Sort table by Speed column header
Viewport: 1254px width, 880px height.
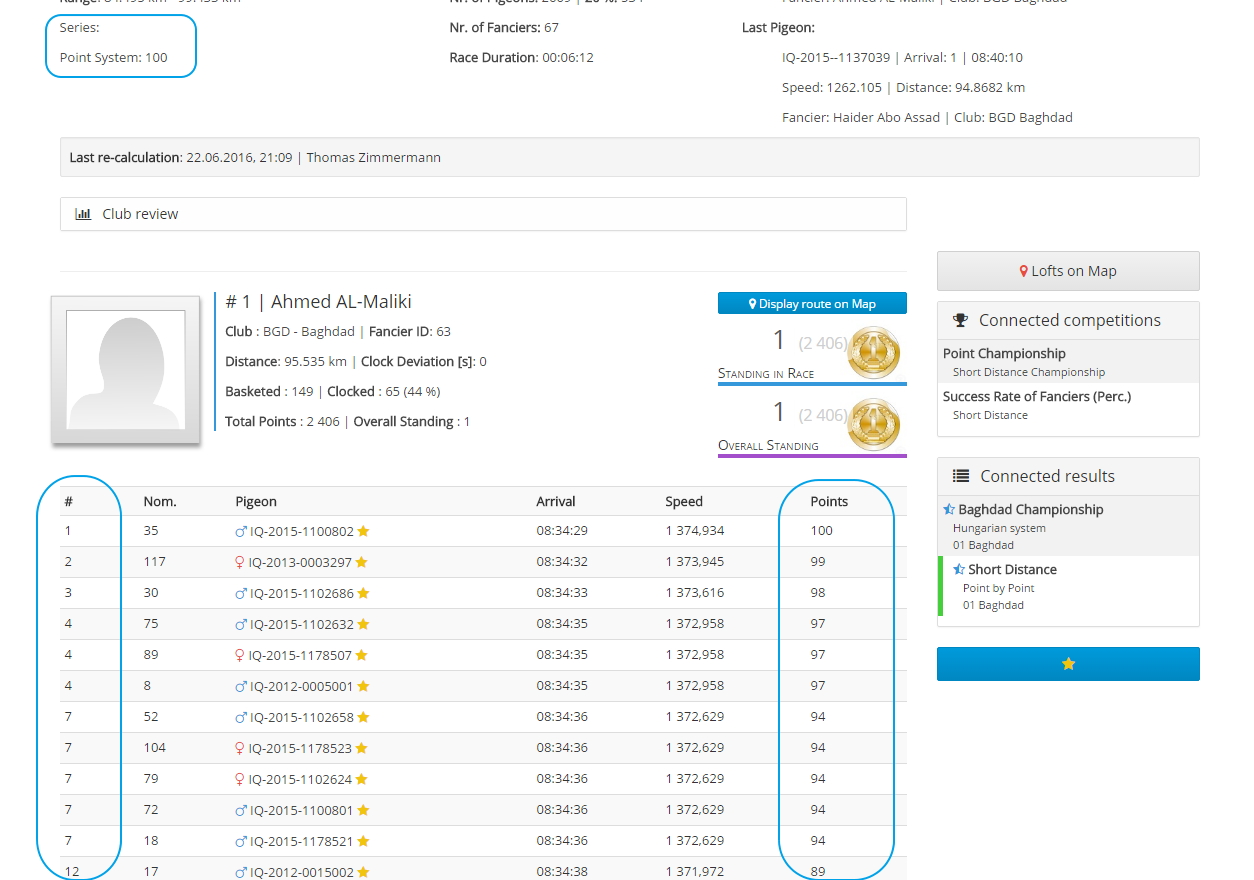point(684,502)
